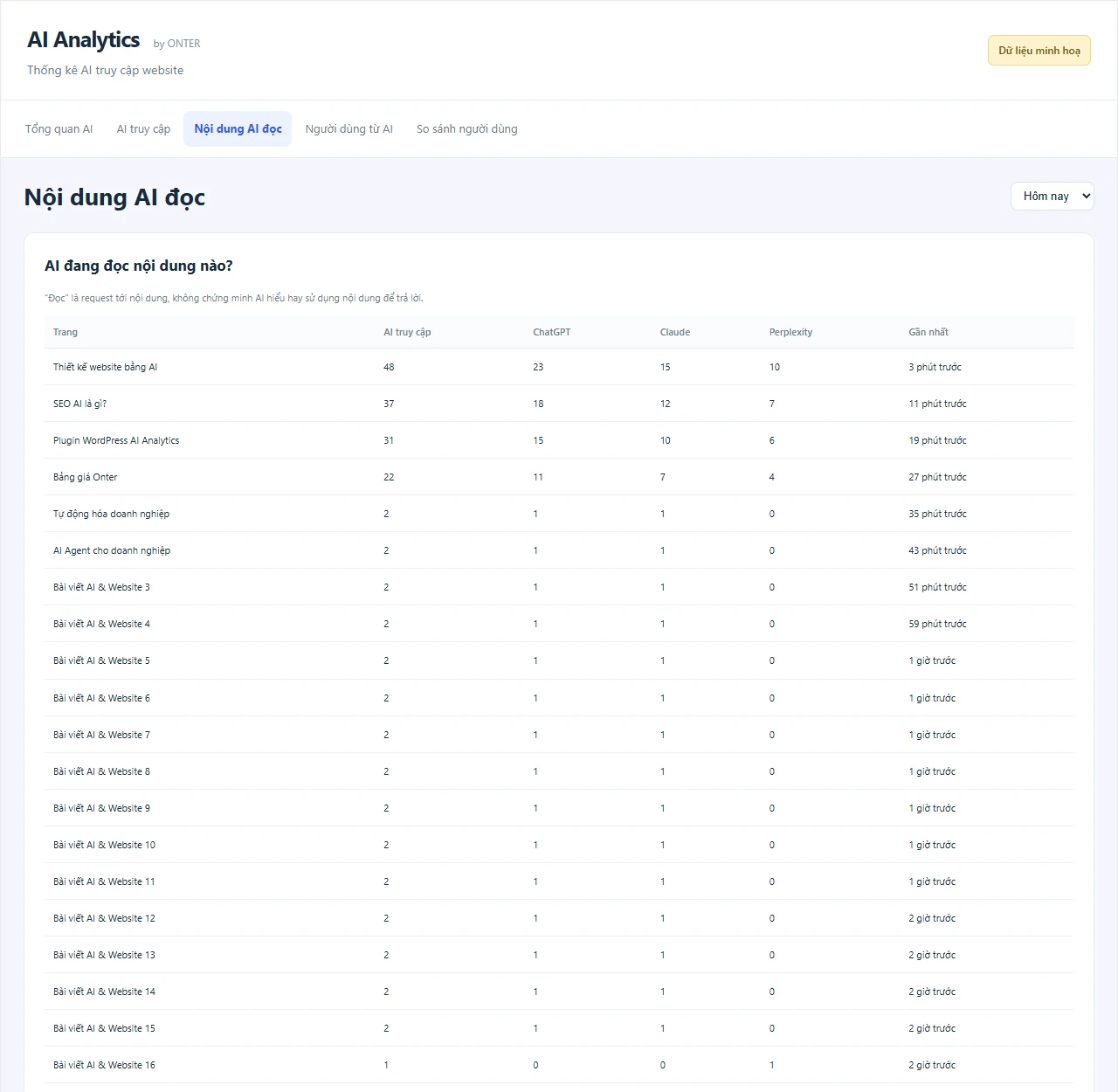Select the Bảng giá Onter row
This screenshot has width=1118, height=1092.
559,477
